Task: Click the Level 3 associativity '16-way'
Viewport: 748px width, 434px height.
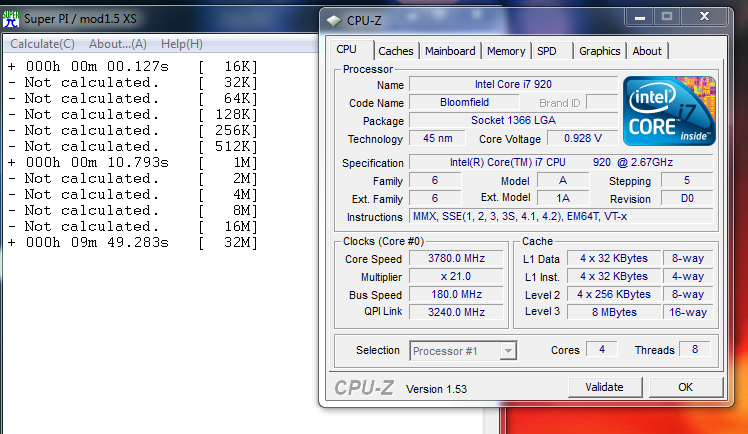Action: pyautogui.click(x=688, y=312)
